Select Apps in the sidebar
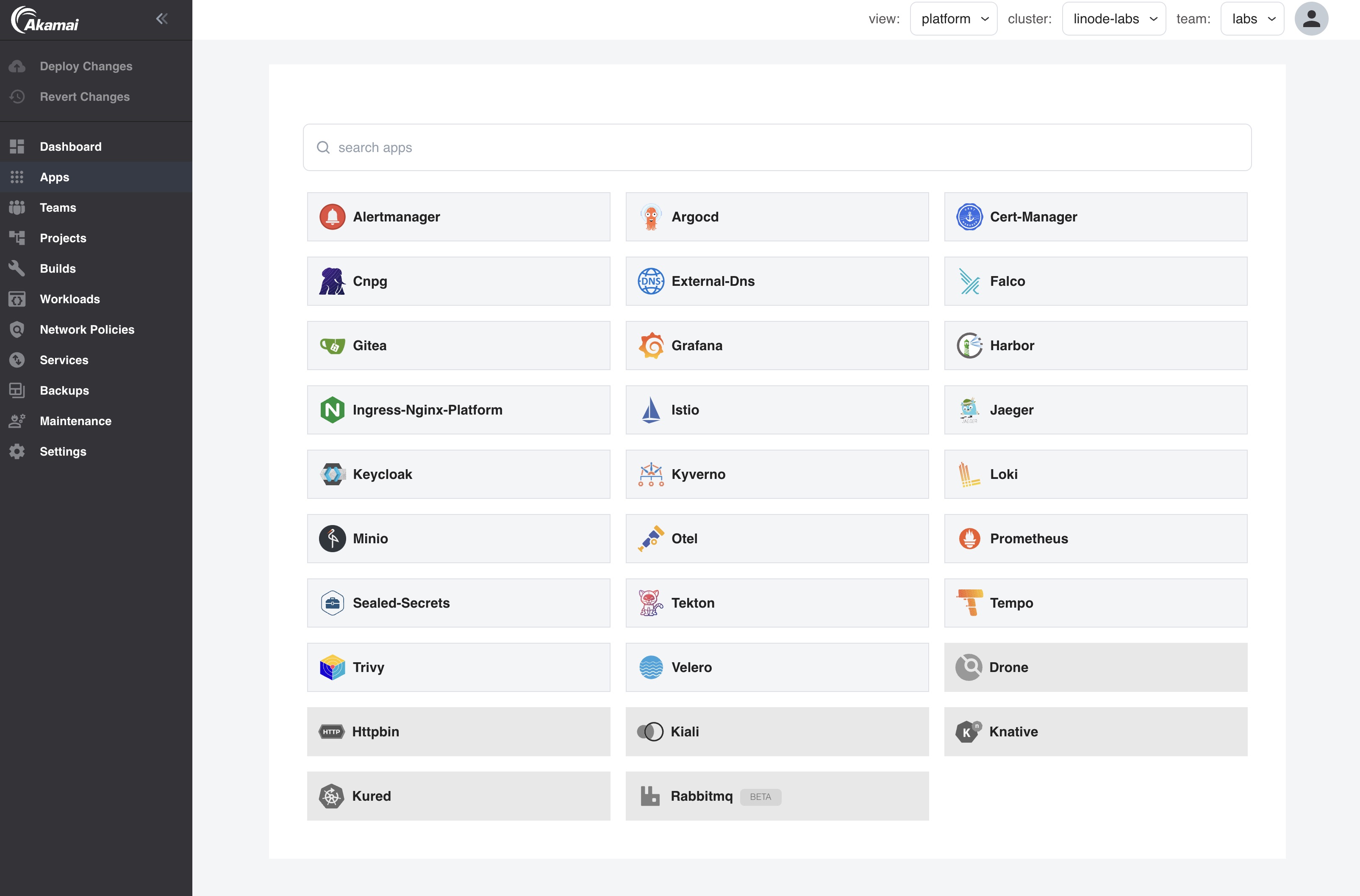The width and height of the screenshot is (1360, 896). 96,177
